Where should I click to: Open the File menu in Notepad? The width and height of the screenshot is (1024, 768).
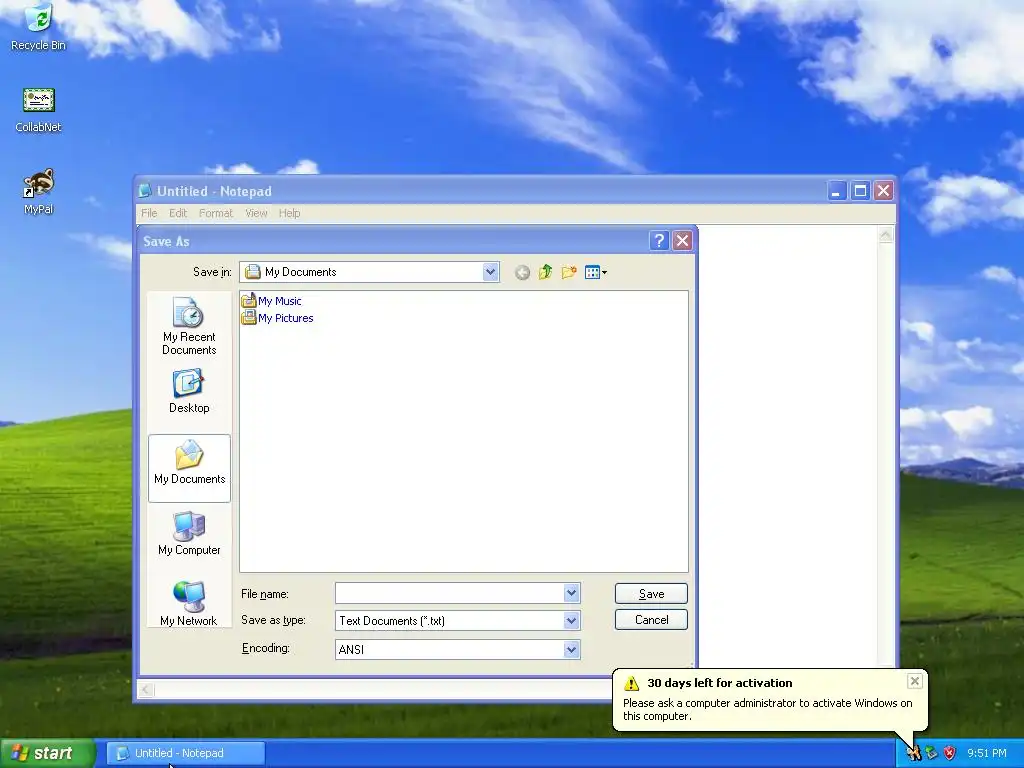point(149,213)
